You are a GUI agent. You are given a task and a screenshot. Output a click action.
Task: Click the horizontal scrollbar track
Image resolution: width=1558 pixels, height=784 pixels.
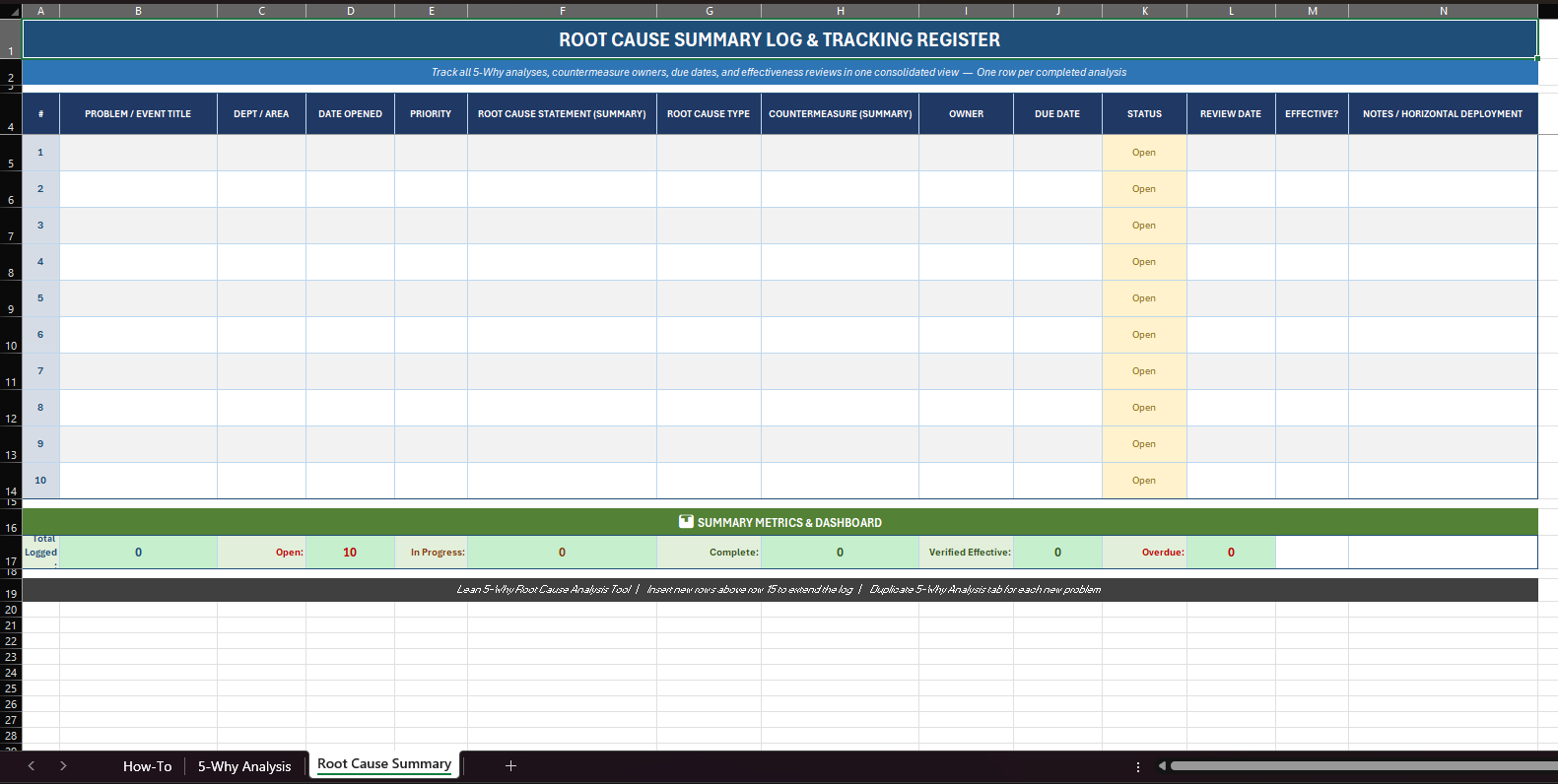tap(1364, 765)
